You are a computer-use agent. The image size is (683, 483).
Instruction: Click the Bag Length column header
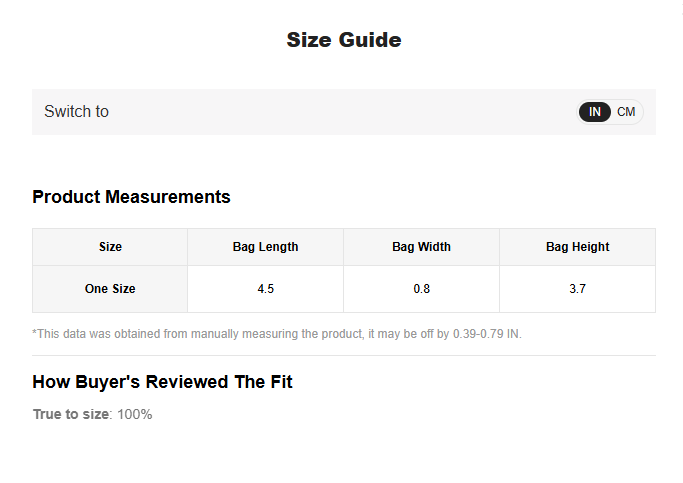(x=265, y=247)
